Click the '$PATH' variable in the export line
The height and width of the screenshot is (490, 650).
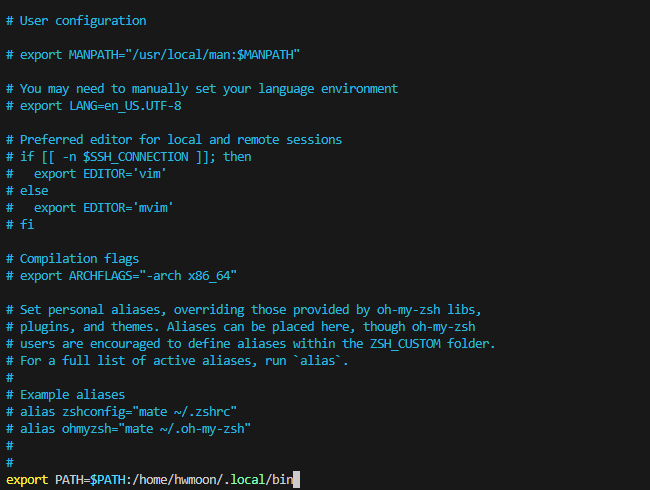pyautogui.click(x=108, y=480)
